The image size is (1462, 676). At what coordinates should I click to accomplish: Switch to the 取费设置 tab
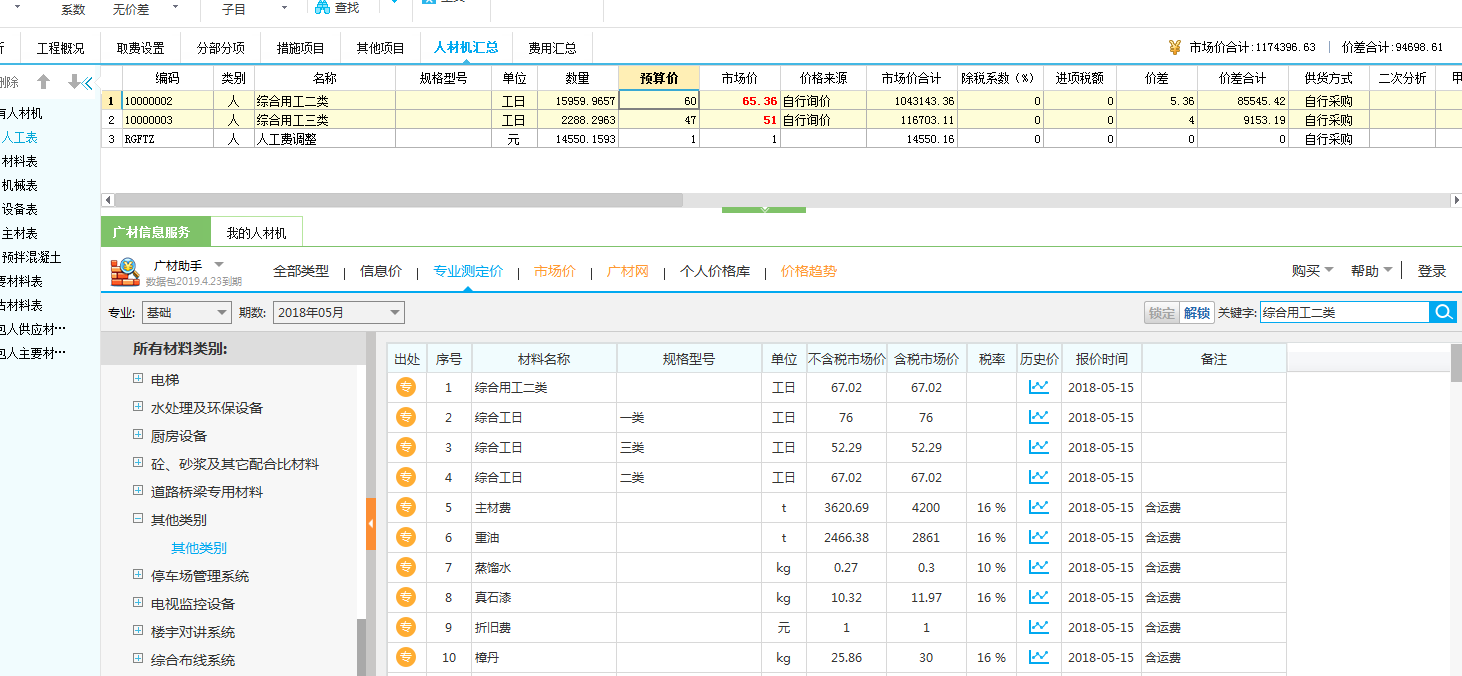click(x=140, y=48)
